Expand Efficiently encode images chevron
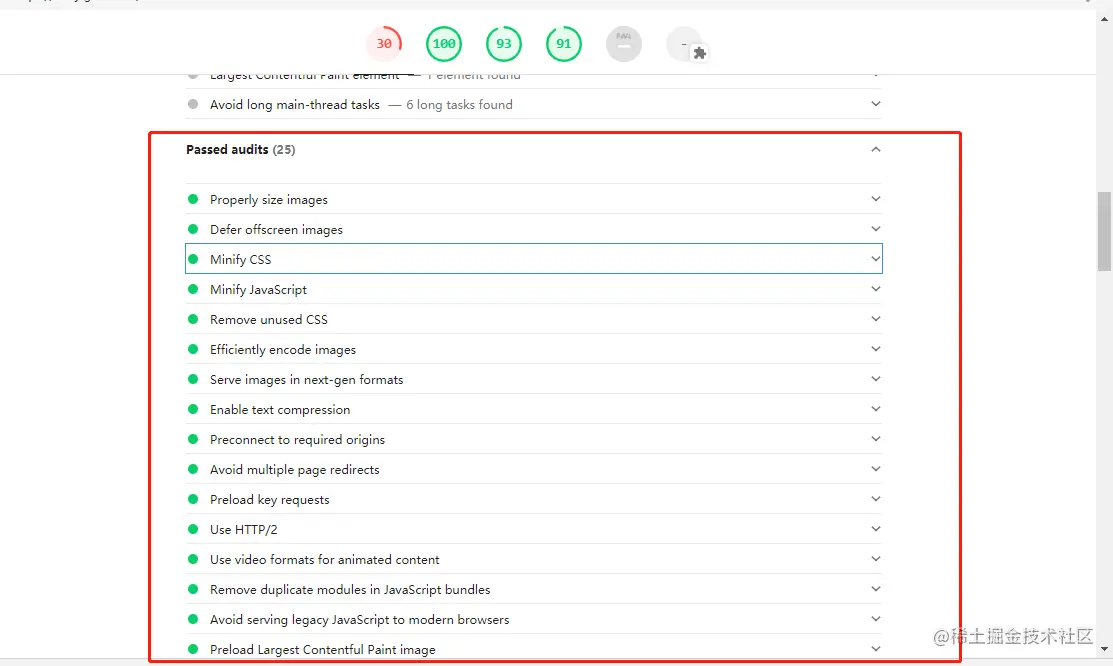 (x=876, y=349)
